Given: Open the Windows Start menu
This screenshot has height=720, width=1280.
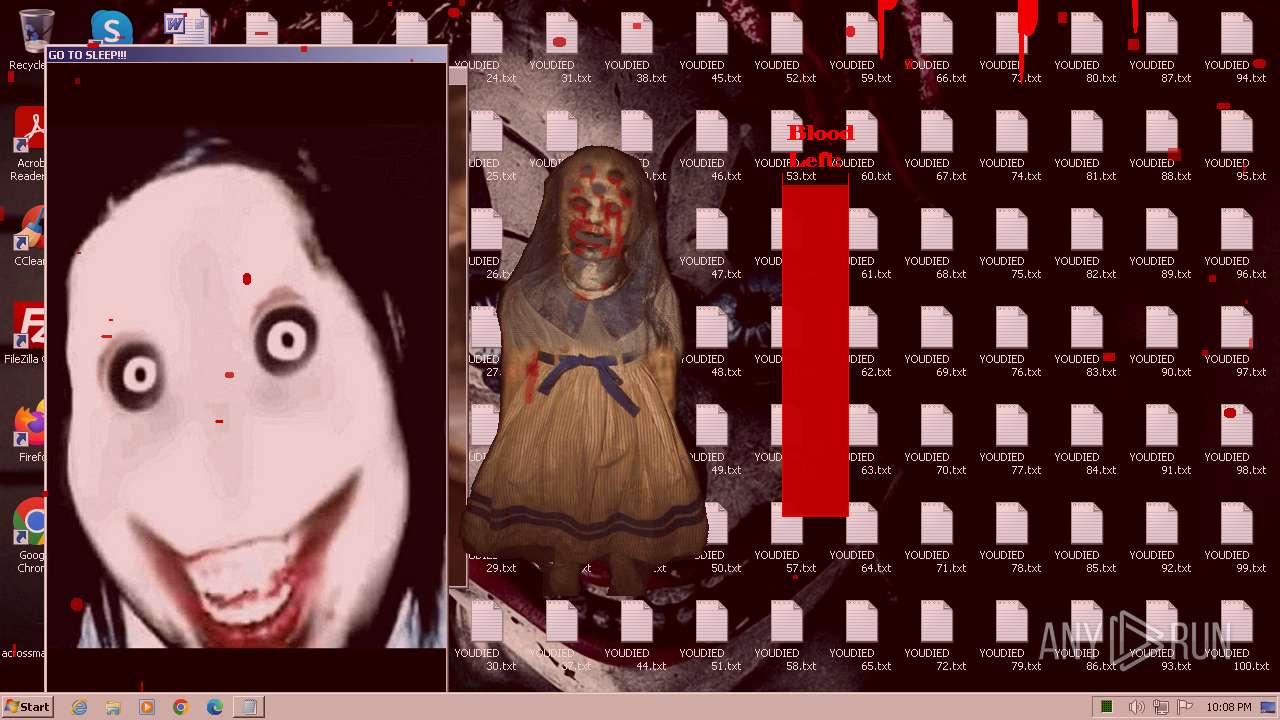Looking at the screenshot, I should 27,706.
